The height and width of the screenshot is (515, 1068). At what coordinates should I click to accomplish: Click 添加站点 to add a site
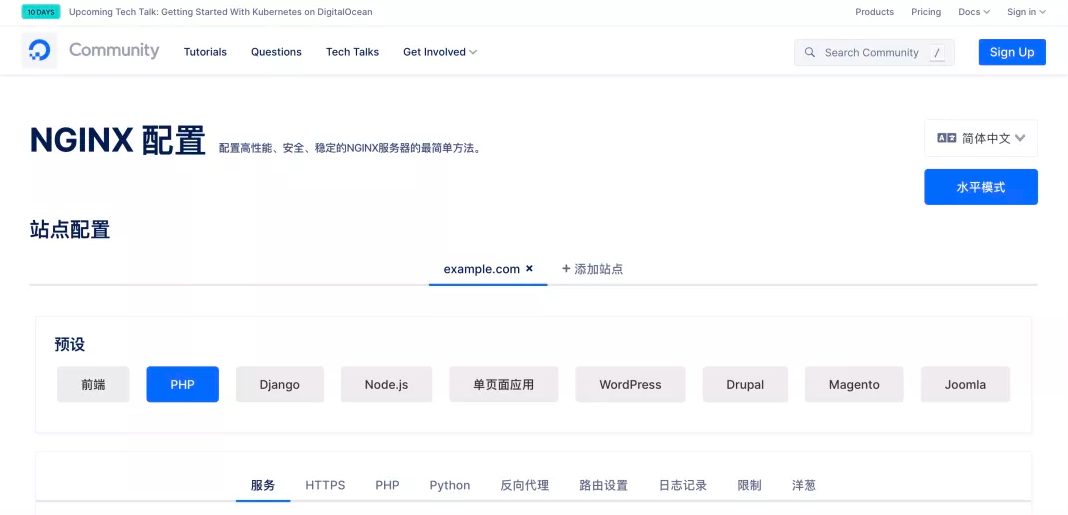coord(592,268)
